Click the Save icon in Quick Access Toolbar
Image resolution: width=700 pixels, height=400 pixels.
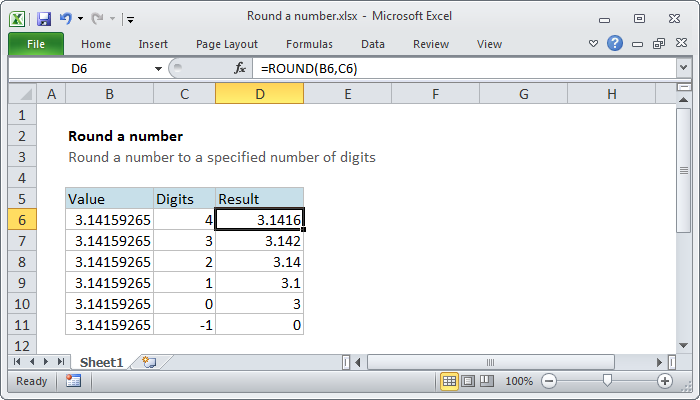click(44, 18)
